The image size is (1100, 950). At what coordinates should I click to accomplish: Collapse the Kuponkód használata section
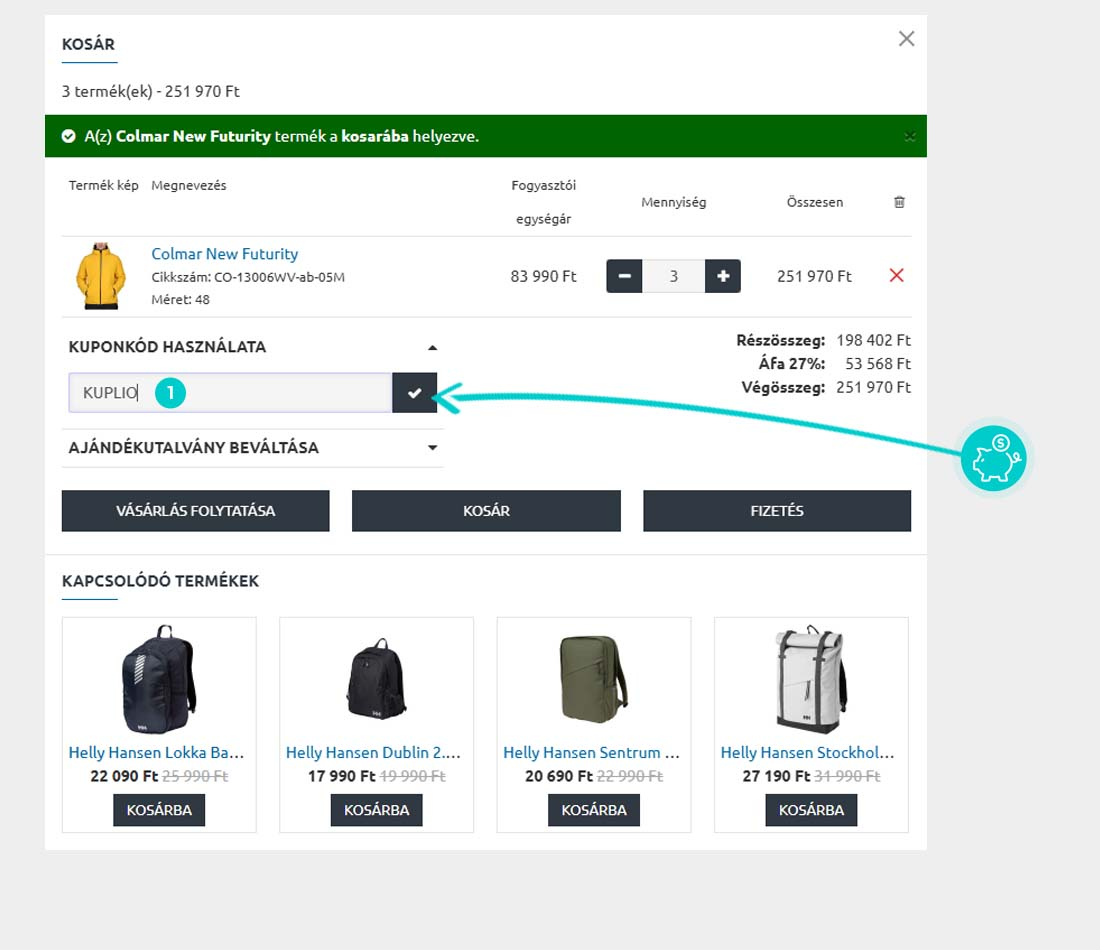point(432,347)
